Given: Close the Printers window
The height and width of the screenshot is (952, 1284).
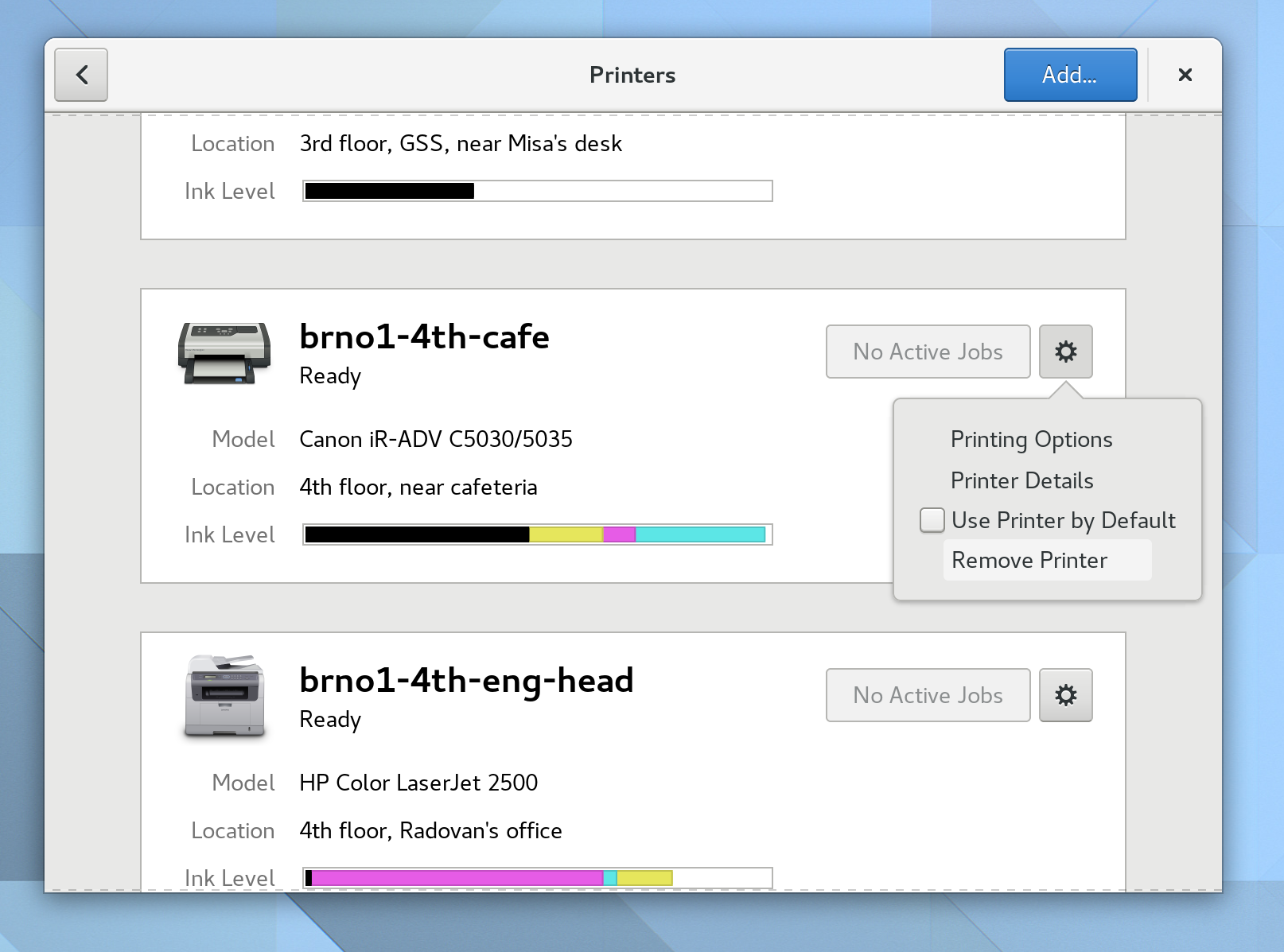Looking at the screenshot, I should tap(1185, 75).
